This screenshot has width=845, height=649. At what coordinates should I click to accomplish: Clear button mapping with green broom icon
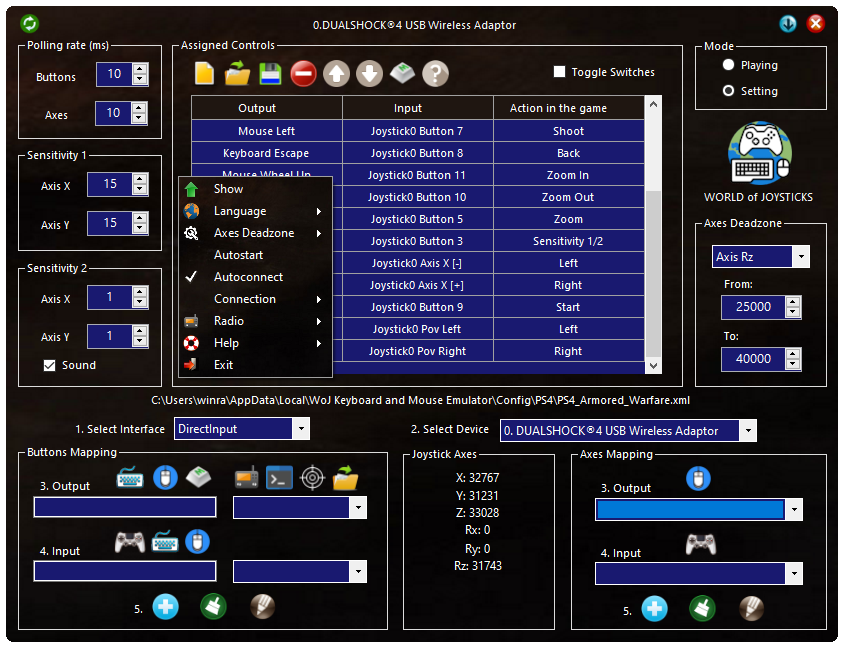(x=213, y=607)
